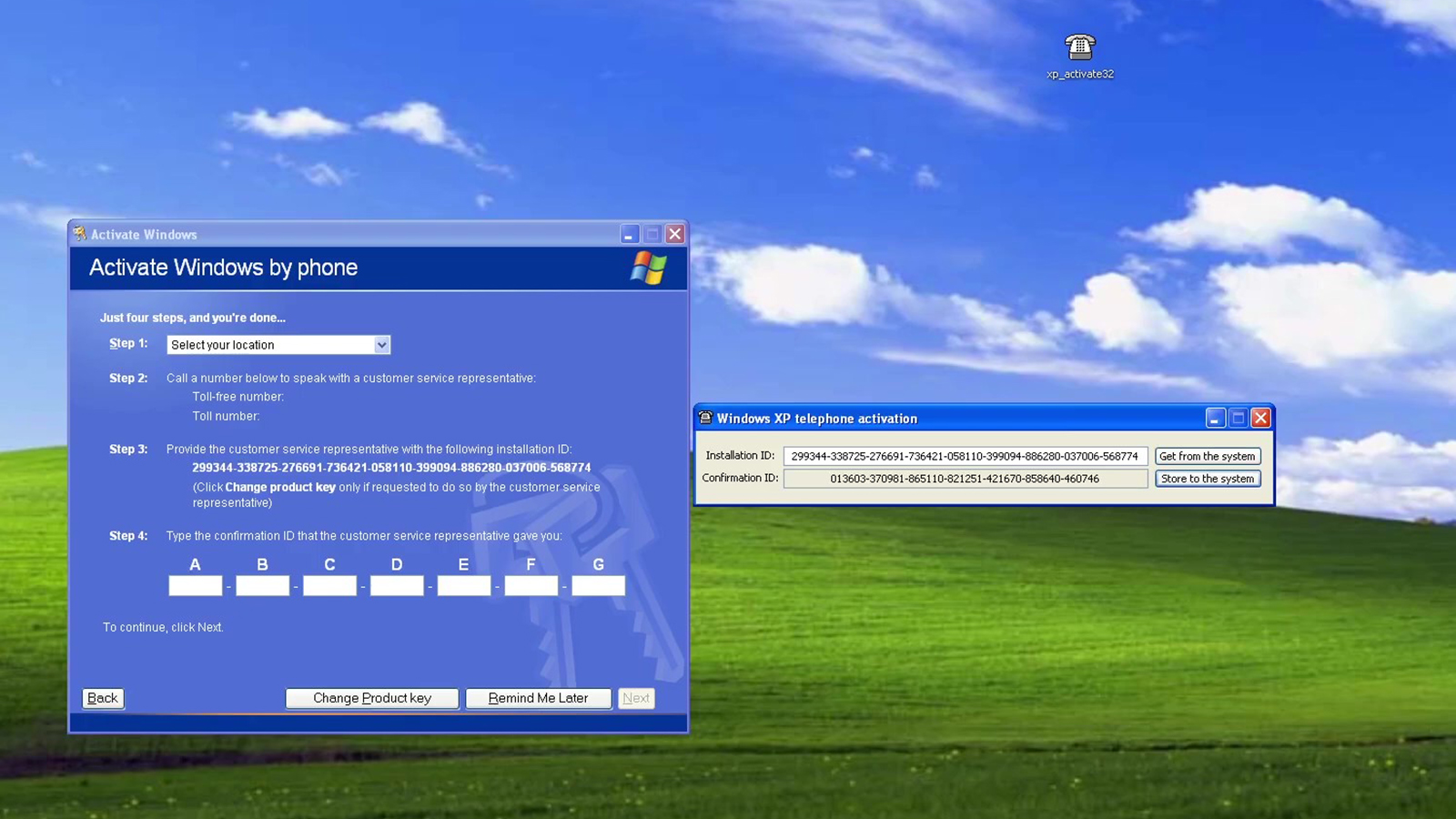The image size is (1456, 819).
Task: Click Get from the system button
Action: (1208, 456)
